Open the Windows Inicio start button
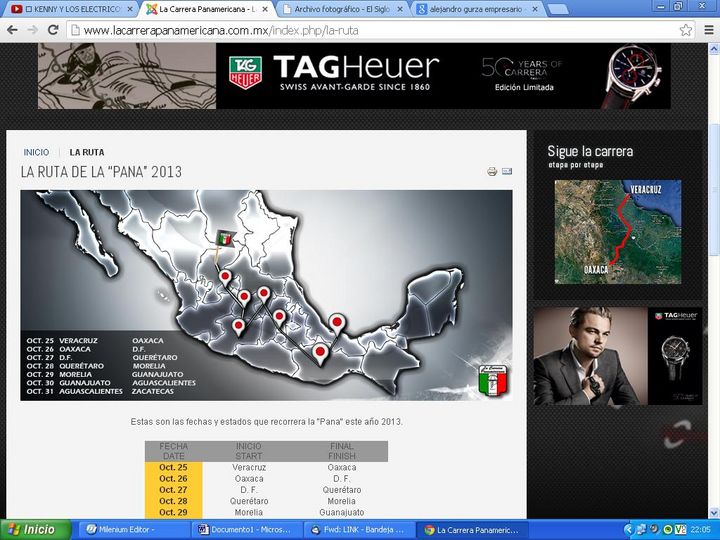720x540 pixels. click(36, 530)
